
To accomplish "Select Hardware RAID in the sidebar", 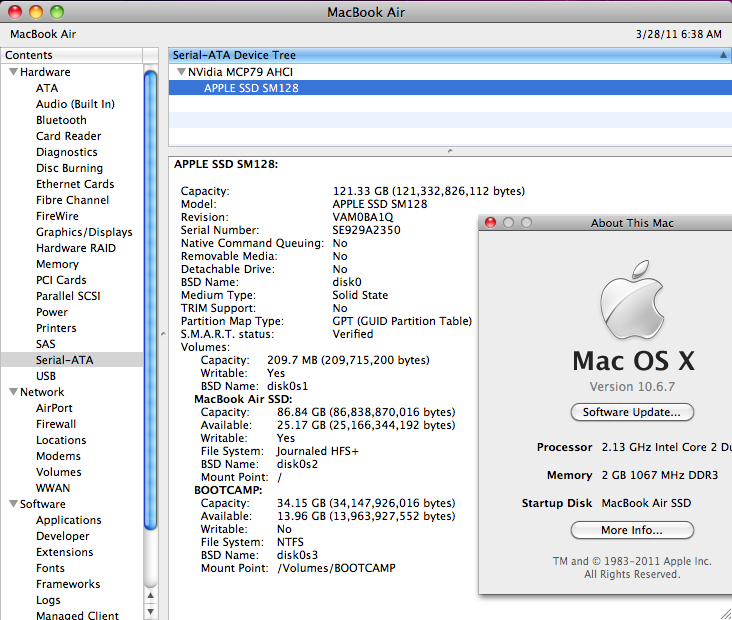I will tap(76, 248).
